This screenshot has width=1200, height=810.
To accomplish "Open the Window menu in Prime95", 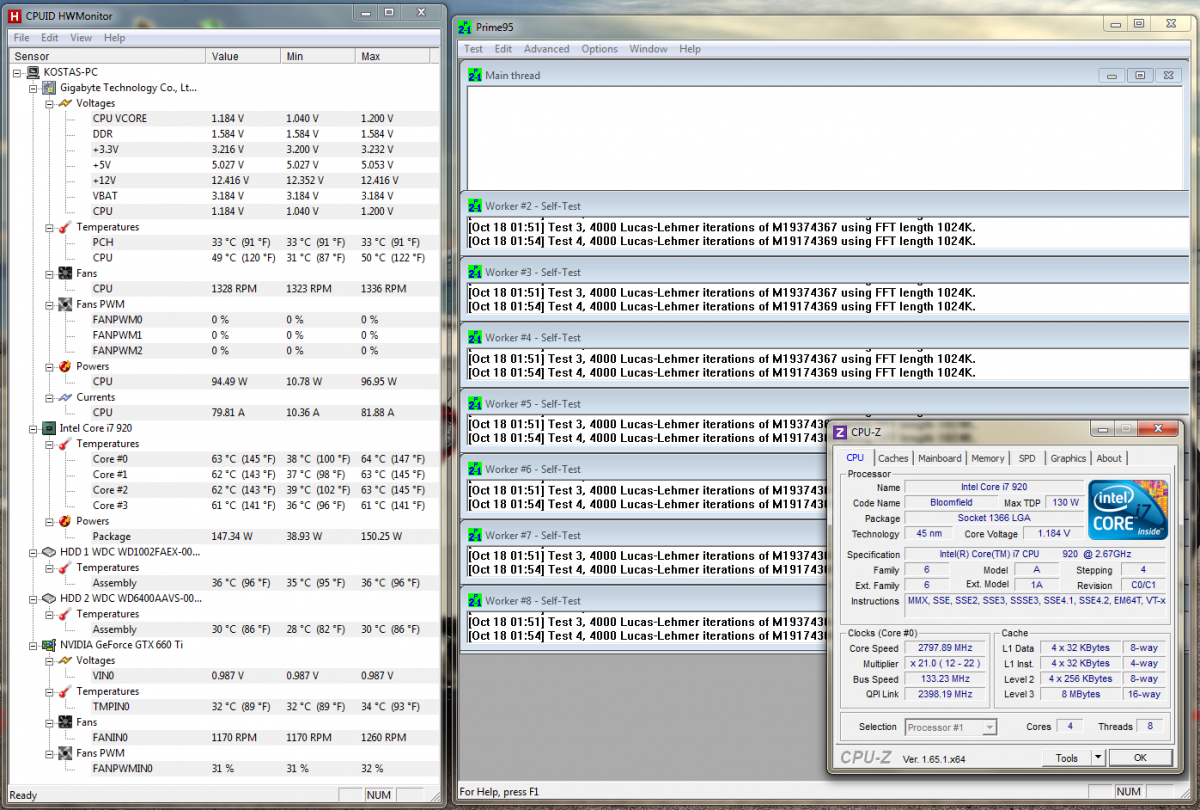I will [648, 49].
